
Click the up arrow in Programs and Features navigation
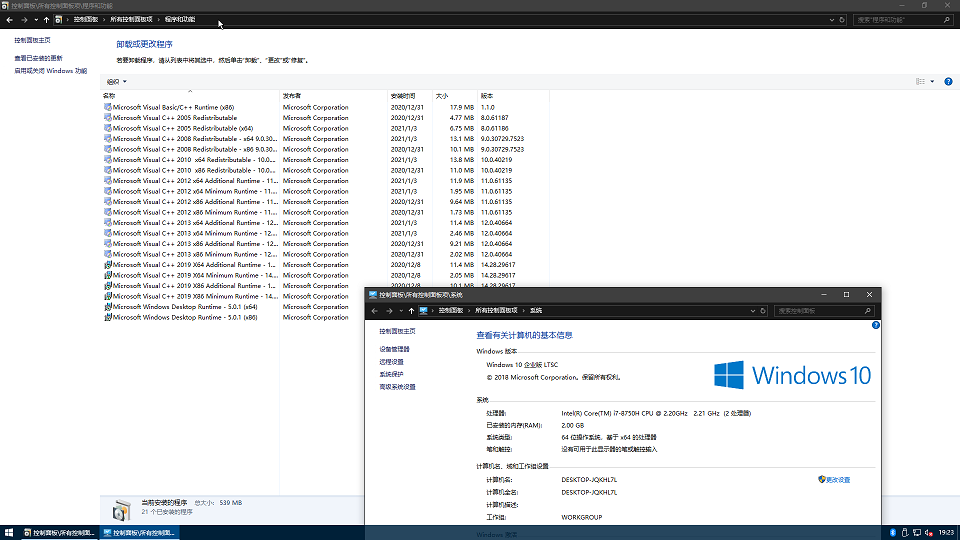pos(46,19)
